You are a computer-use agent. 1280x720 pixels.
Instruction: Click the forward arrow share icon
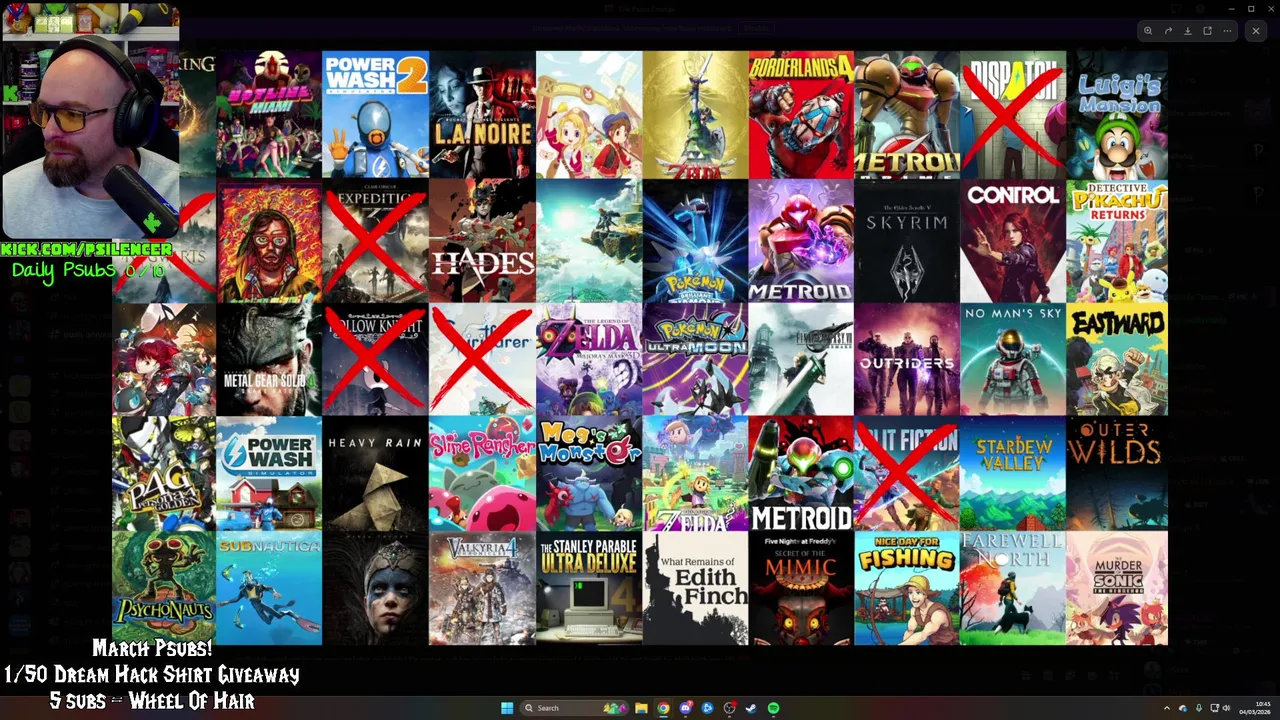[x=1168, y=31]
